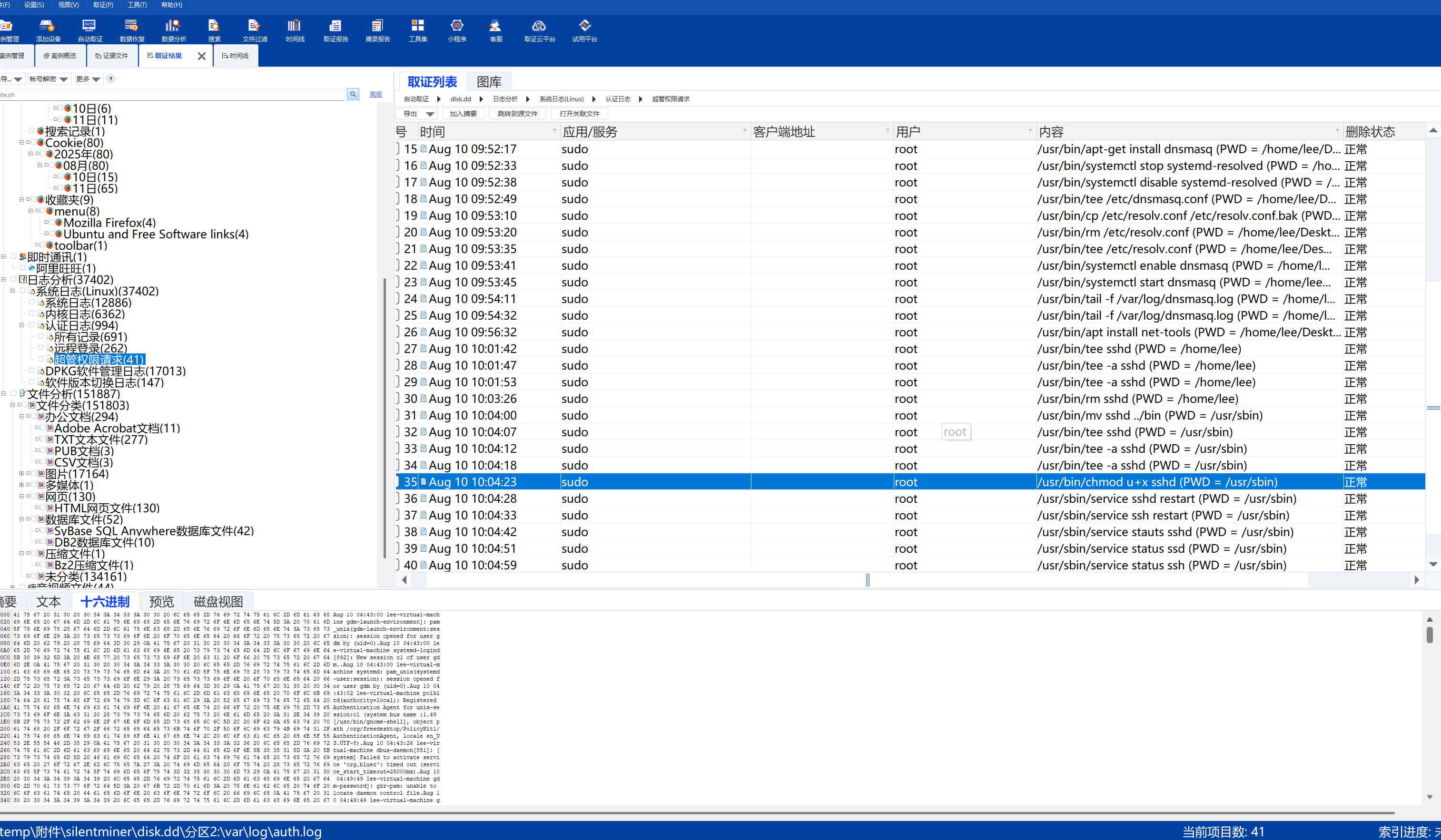The image size is (1441, 840).
Task: Select the row 35 checkbox at 10:04:23
Action: (397, 482)
